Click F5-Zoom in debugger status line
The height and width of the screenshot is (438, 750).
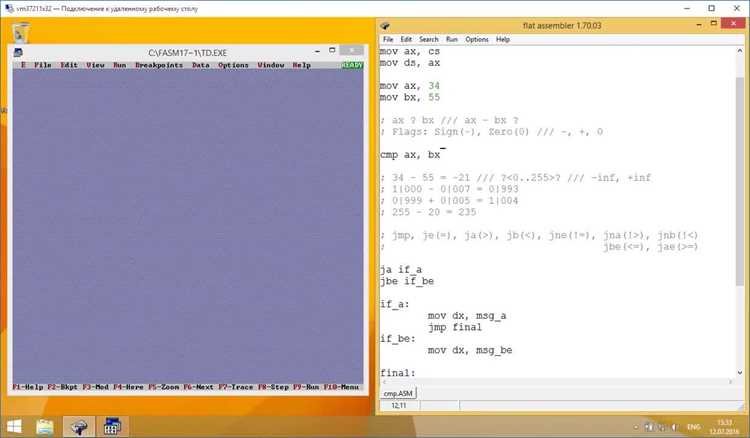pyautogui.click(x=164, y=387)
